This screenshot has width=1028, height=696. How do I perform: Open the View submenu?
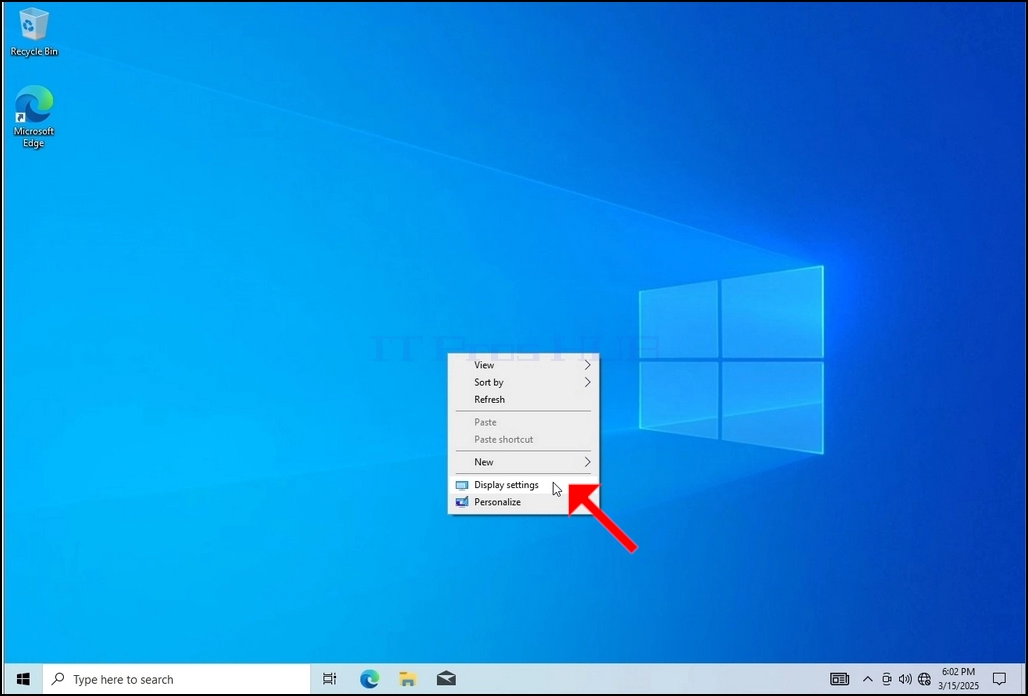[x=523, y=365]
